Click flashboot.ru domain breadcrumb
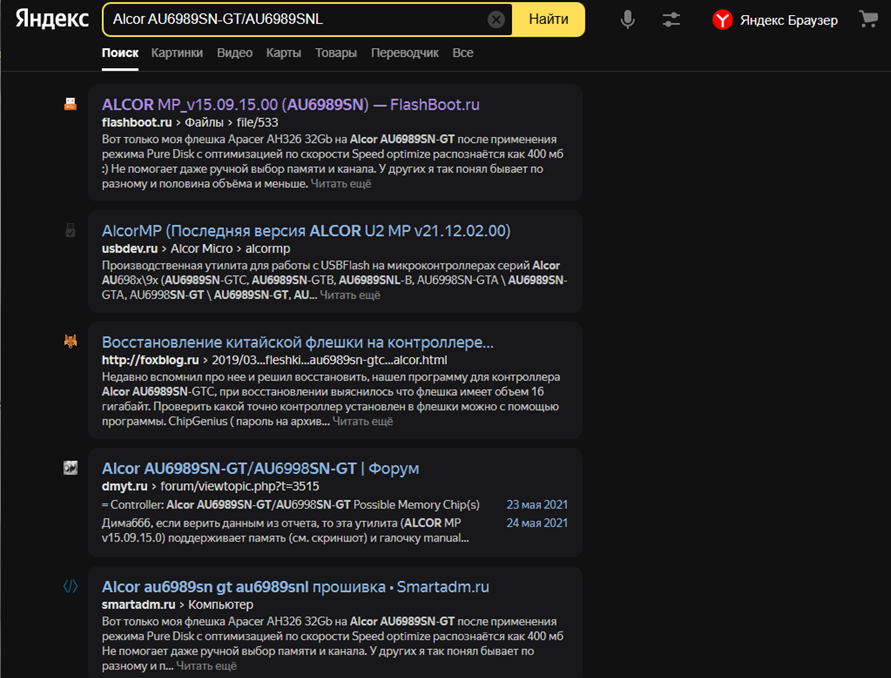This screenshot has height=678, width=891. point(136,122)
